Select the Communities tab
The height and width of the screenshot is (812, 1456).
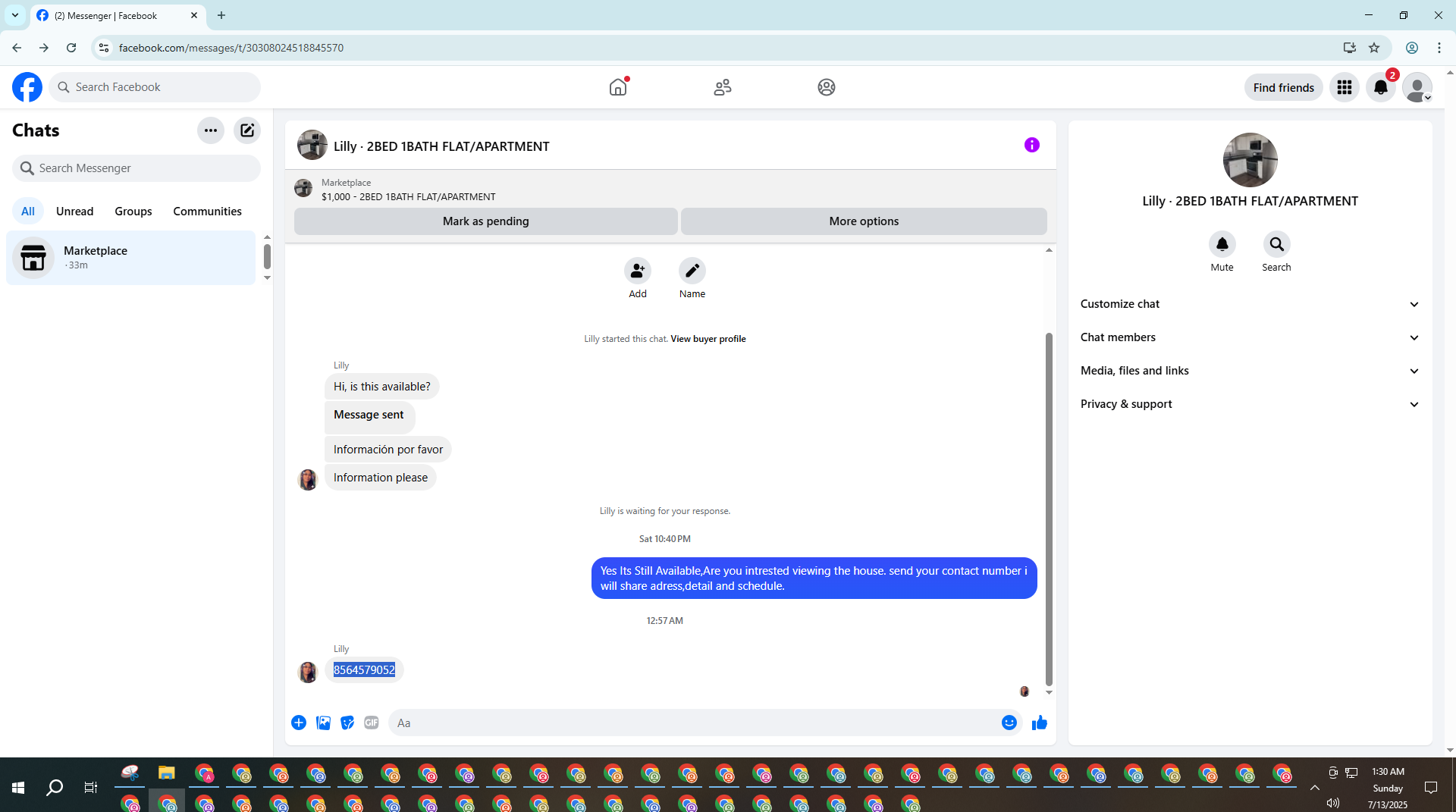click(207, 212)
